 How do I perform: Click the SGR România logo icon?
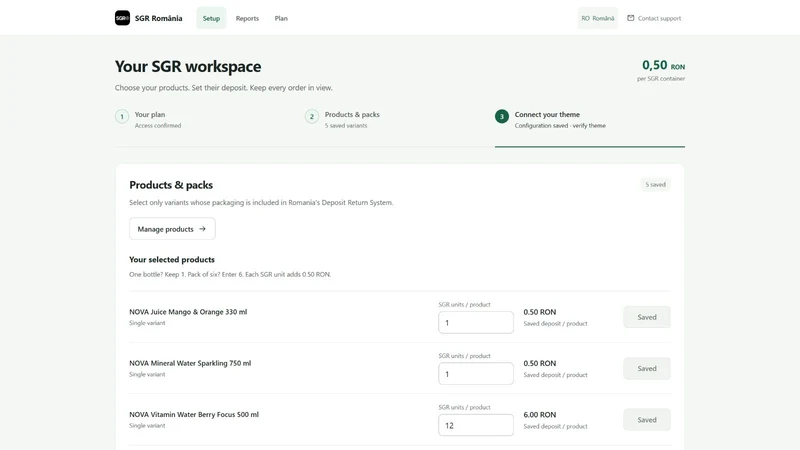click(122, 18)
